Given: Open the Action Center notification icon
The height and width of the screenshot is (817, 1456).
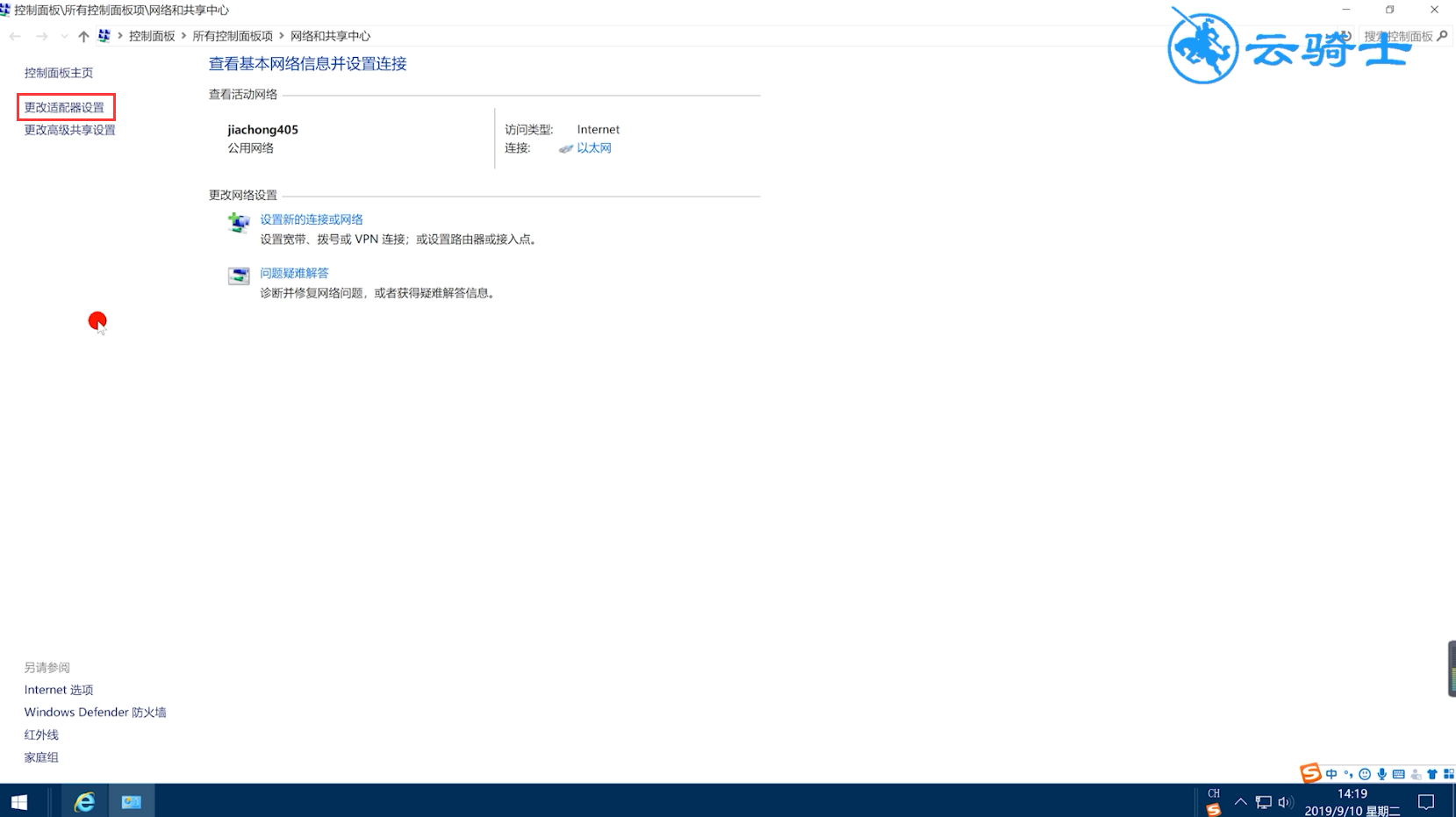Looking at the screenshot, I should pyautogui.click(x=1426, y=802).
